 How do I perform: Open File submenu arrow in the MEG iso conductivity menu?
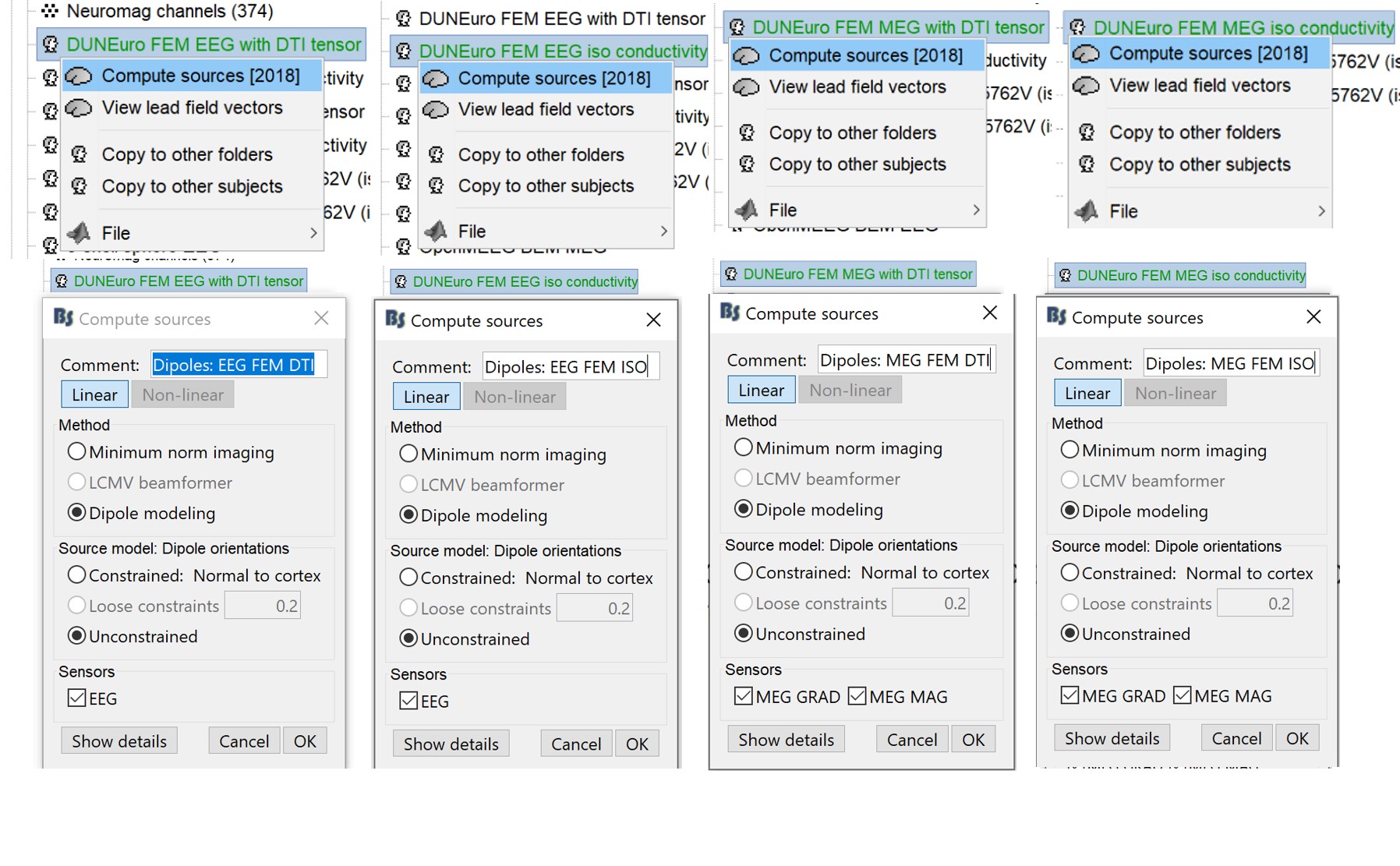point(1320,211)
